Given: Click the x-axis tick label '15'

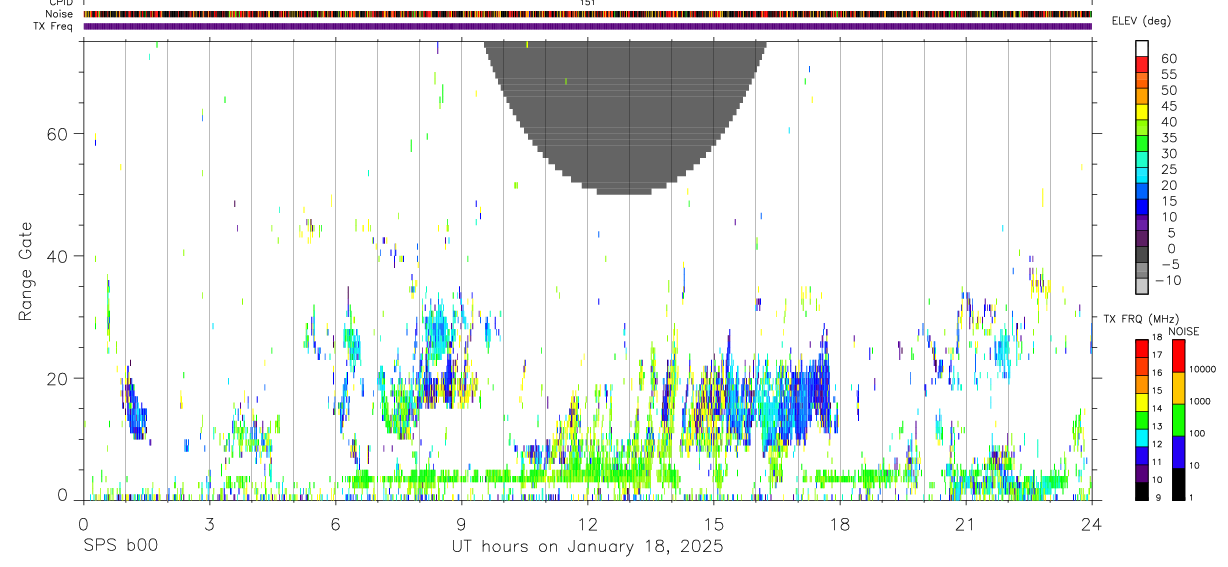Looking at the screenshot, I should [x=713, y=524].
